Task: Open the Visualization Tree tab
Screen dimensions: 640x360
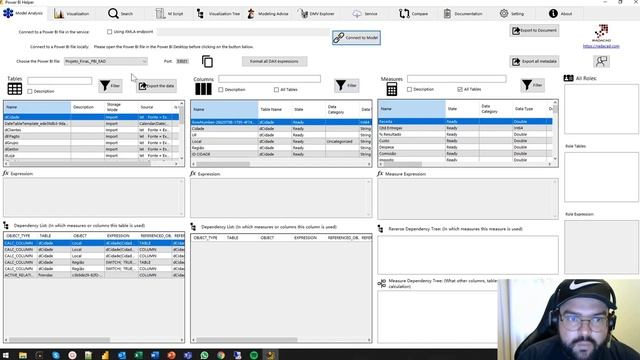Action: point(218,13)
